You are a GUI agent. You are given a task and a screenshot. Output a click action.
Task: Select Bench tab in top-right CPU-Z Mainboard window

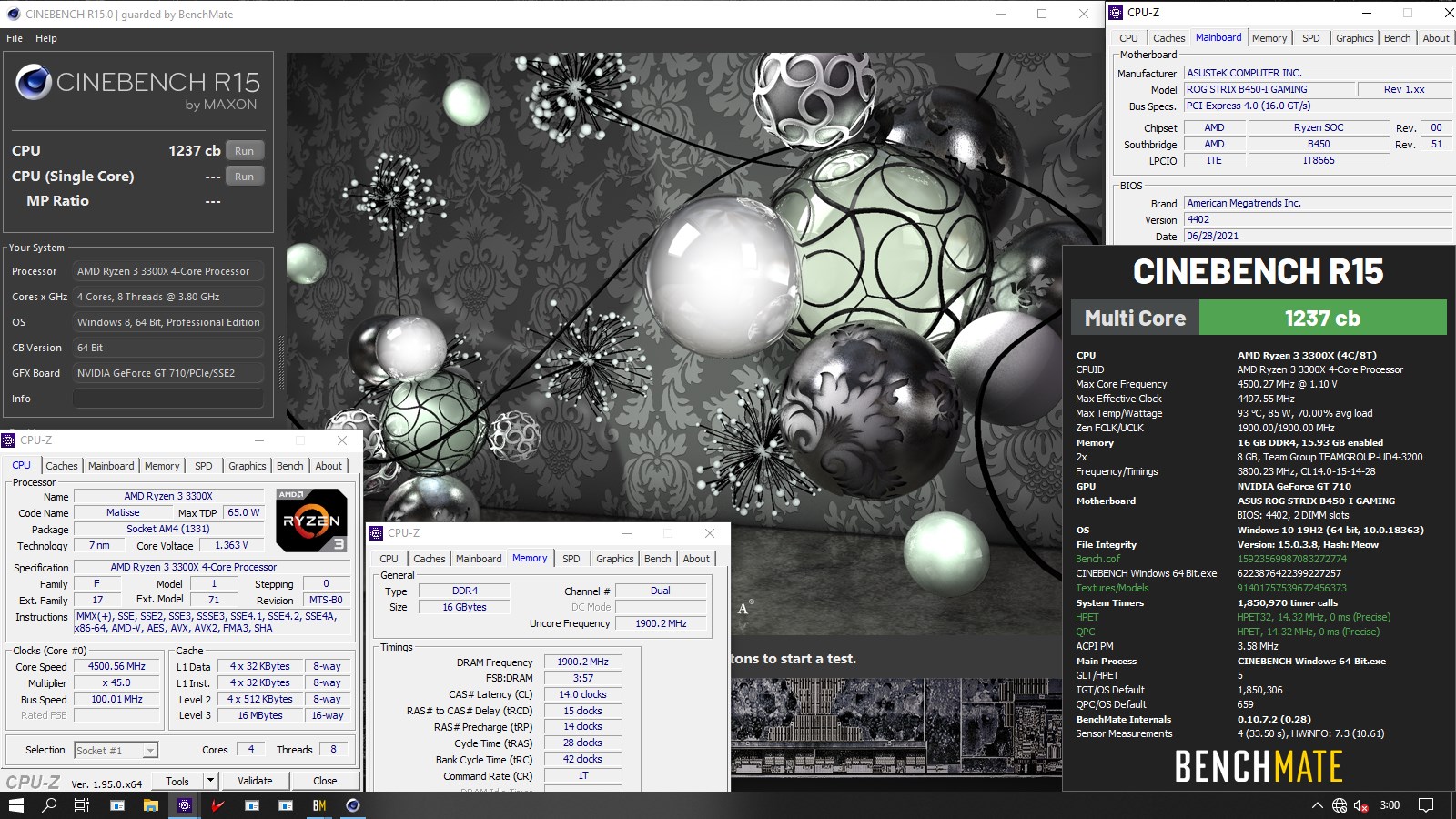click(x=1398, y=38)
